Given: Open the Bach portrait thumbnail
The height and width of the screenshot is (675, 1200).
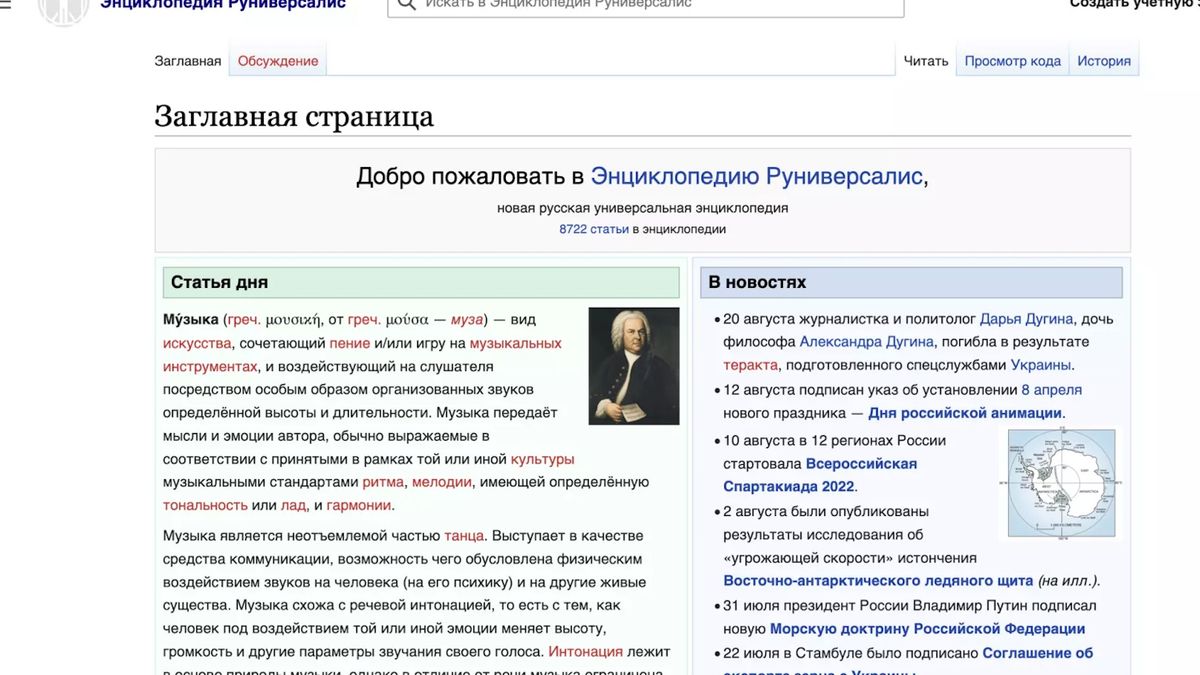Looking at the screenshot, I should click(x=634, y=366).
